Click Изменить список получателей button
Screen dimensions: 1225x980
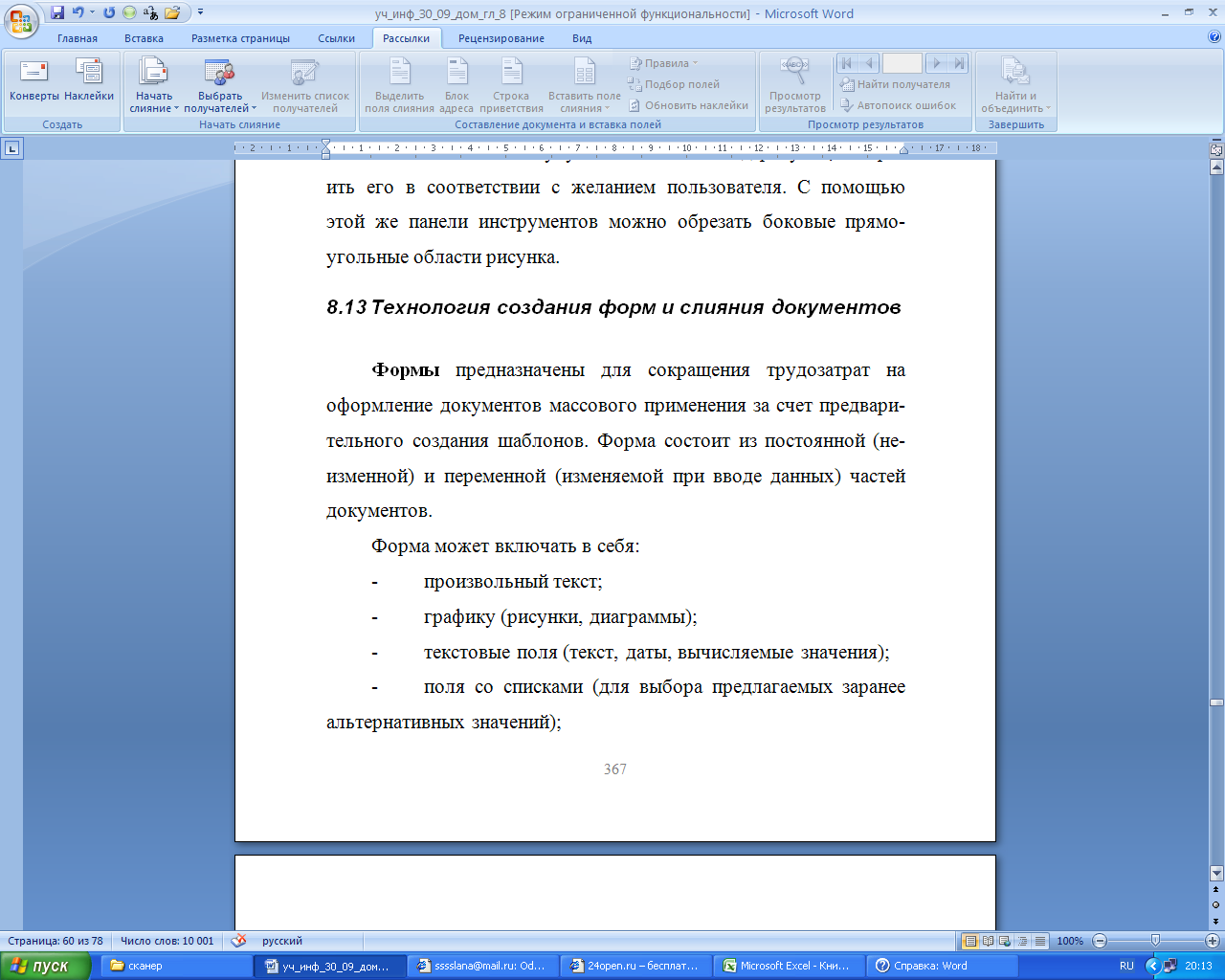point(305,85)
